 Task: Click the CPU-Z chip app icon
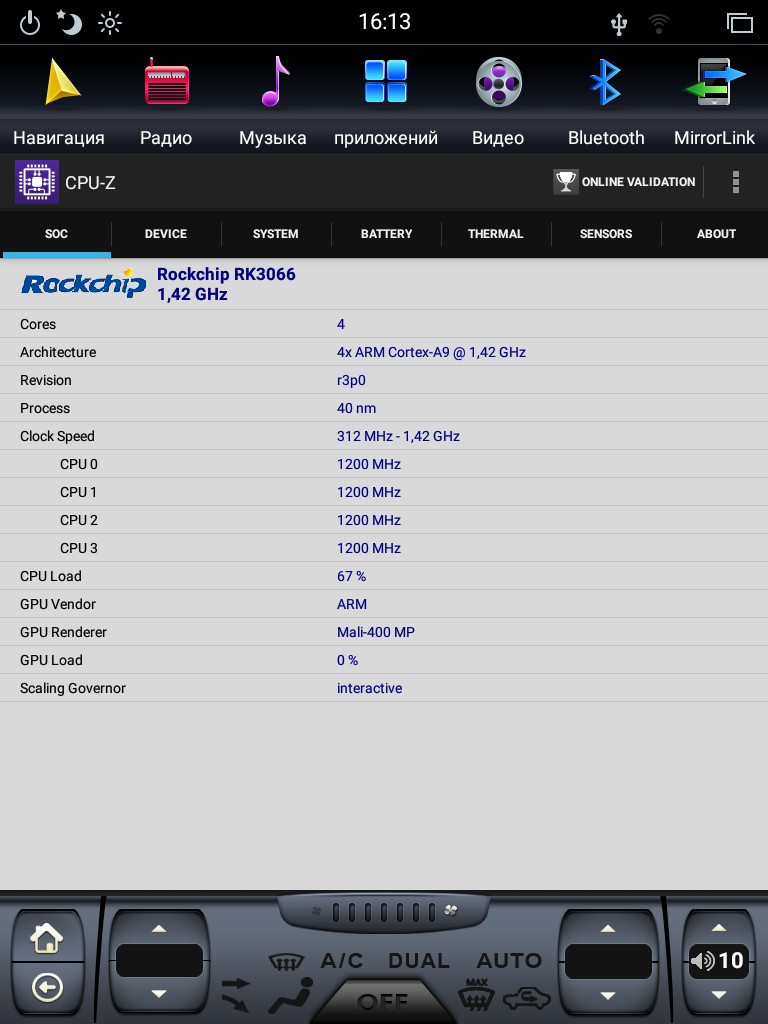[37, 182]
